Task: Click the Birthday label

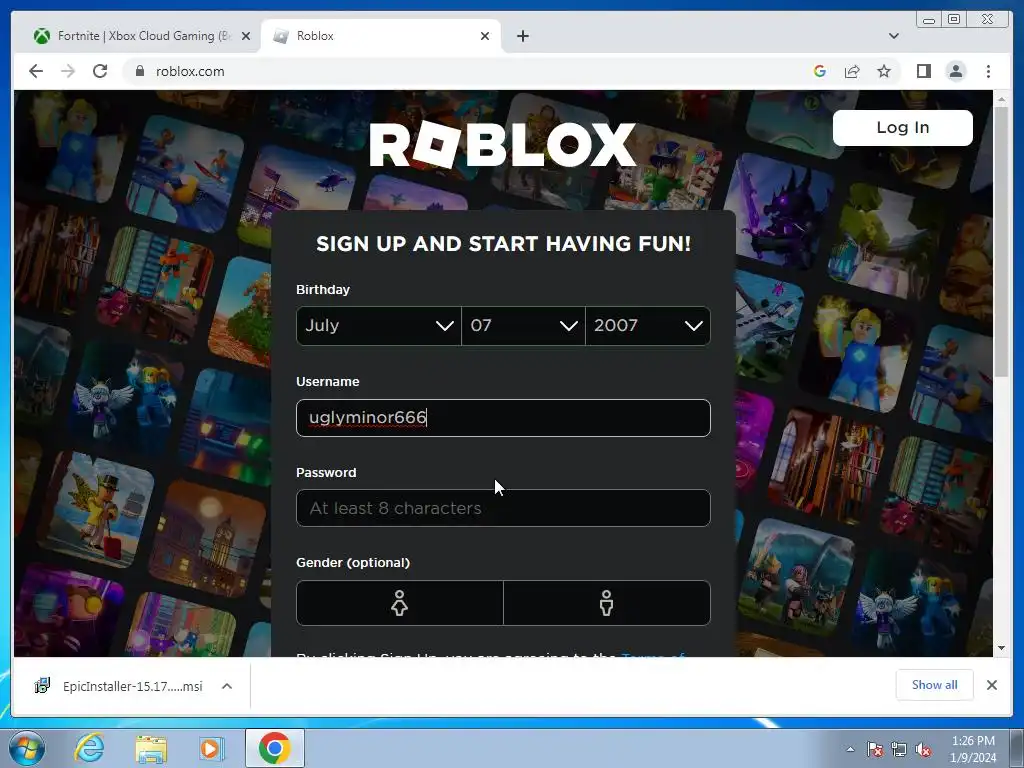Action: pos(323,289)
